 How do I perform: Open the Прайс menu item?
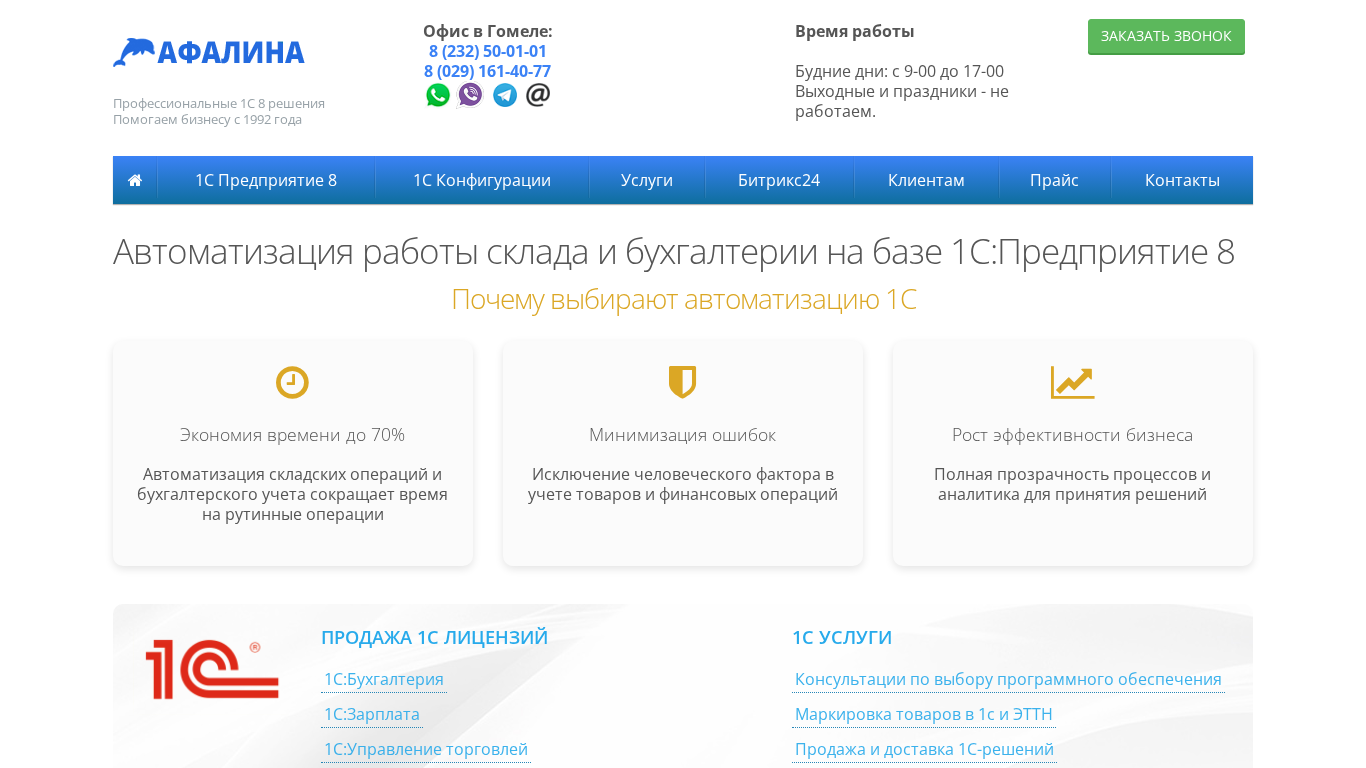1054,180
